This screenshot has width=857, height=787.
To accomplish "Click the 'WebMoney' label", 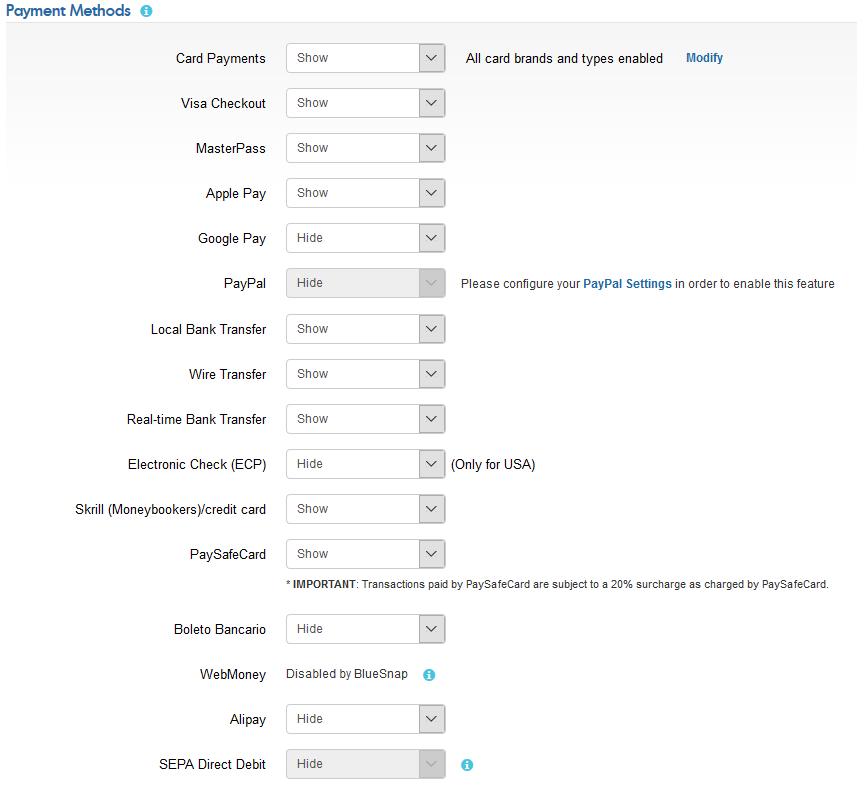I will [x=233, y=675].
